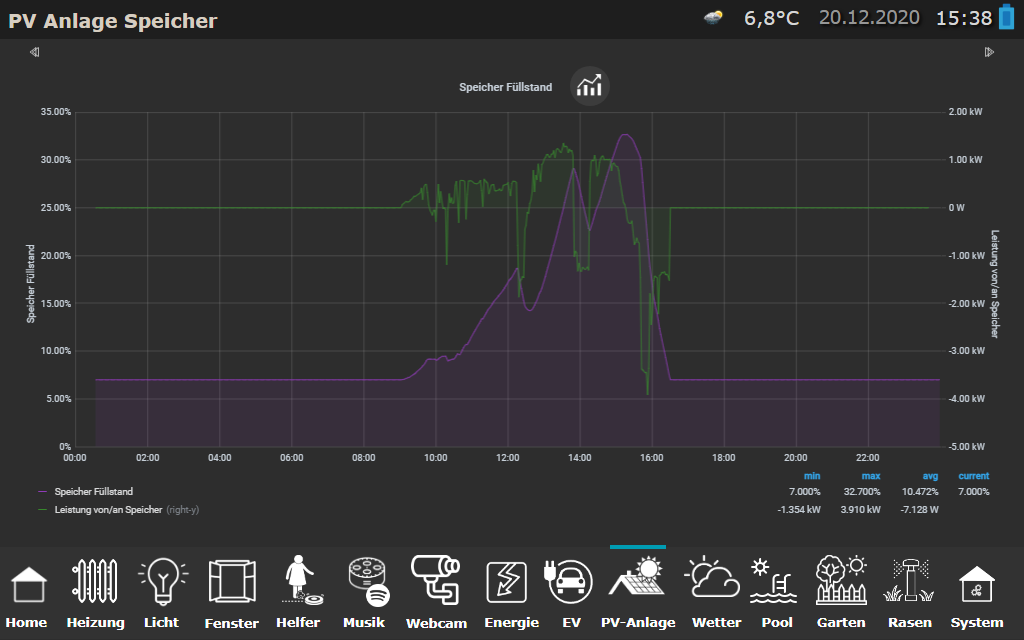This screenshot has height=640, width=1024.
Task: Sort by the max column header
Action: pos(871,476)
